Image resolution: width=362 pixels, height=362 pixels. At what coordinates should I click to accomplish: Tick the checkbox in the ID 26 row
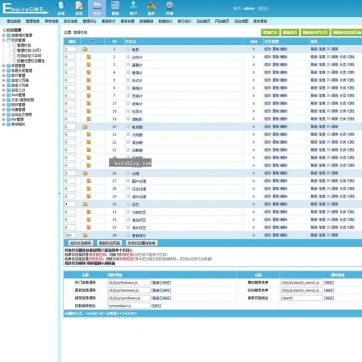[128, 173]
